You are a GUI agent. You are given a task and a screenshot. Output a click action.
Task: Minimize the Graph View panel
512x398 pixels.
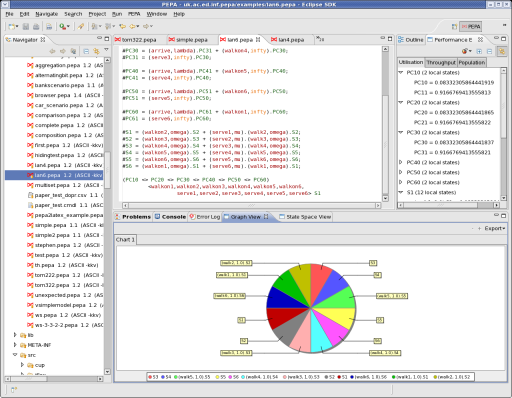[x=496, y=215]
